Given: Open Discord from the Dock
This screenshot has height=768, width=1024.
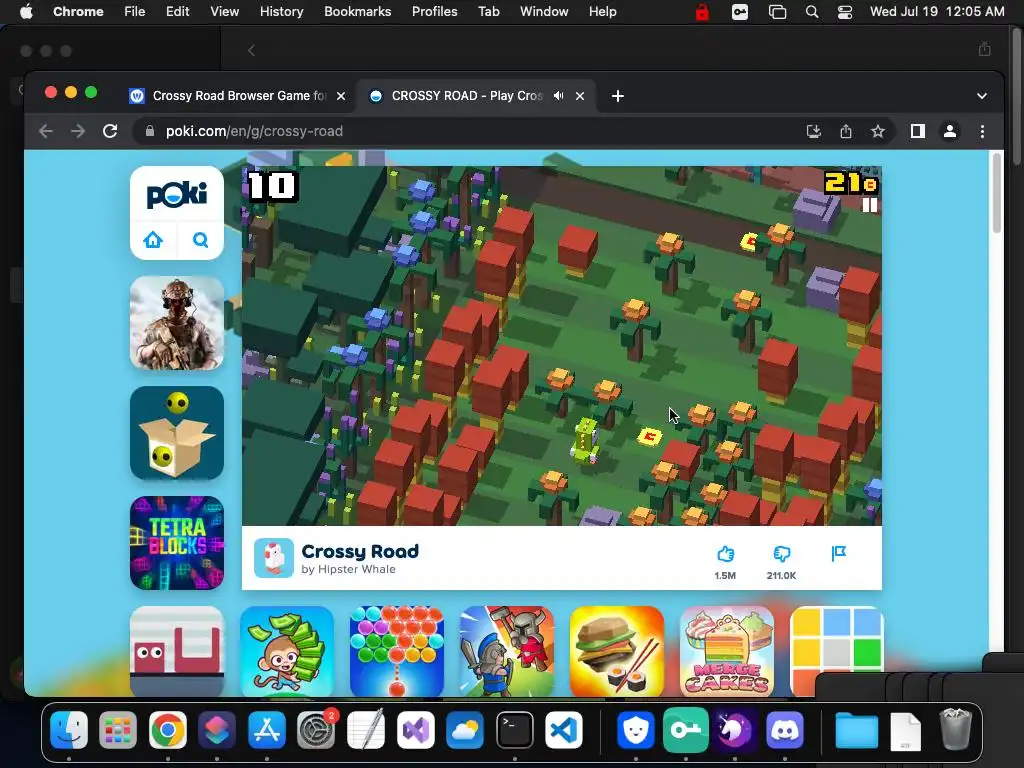Looking at the screenshot, I should click(x=784, y=729).
